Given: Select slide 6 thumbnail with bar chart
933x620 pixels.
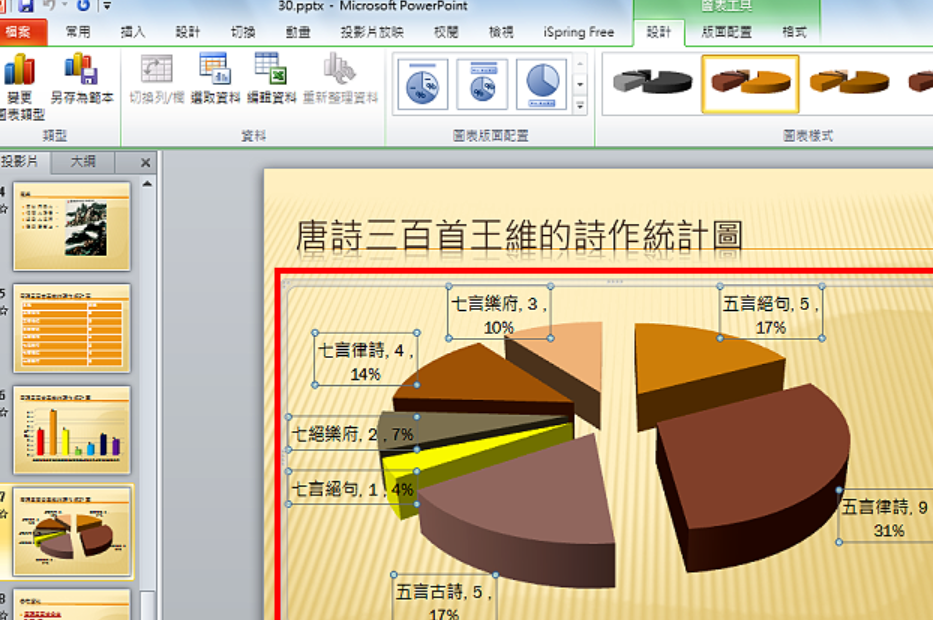Looking at the screenshot, I should [x=71, y=430].
